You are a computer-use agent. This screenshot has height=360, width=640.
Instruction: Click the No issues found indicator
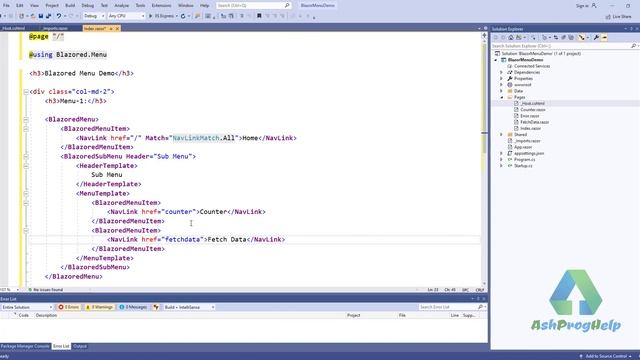coord(45,290)
